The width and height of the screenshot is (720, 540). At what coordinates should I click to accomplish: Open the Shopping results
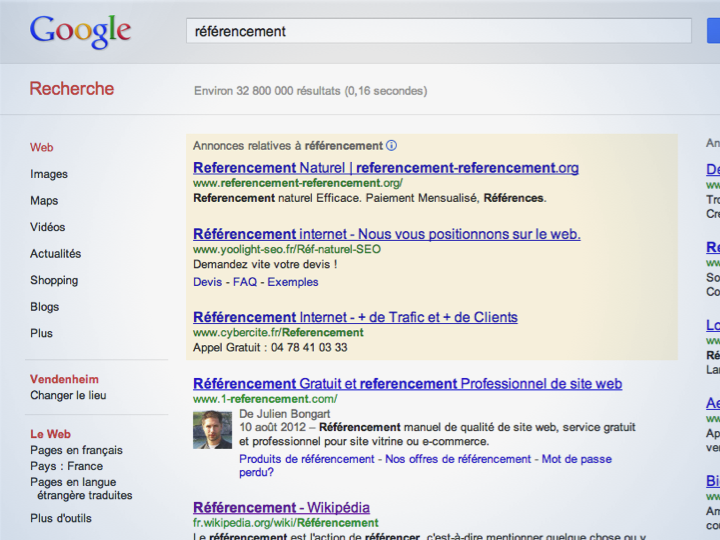coord(54,280)
